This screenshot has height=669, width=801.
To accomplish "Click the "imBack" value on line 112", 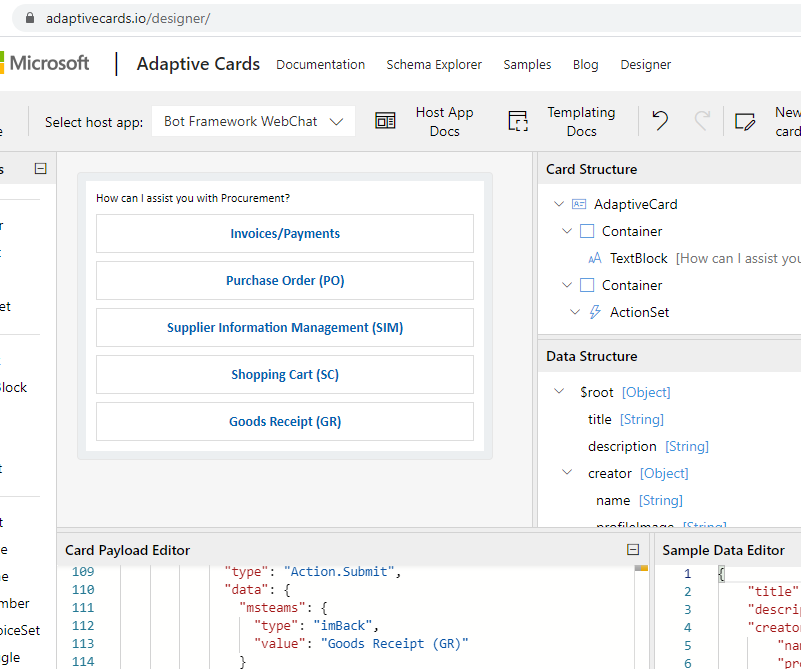I will [343, 626].
